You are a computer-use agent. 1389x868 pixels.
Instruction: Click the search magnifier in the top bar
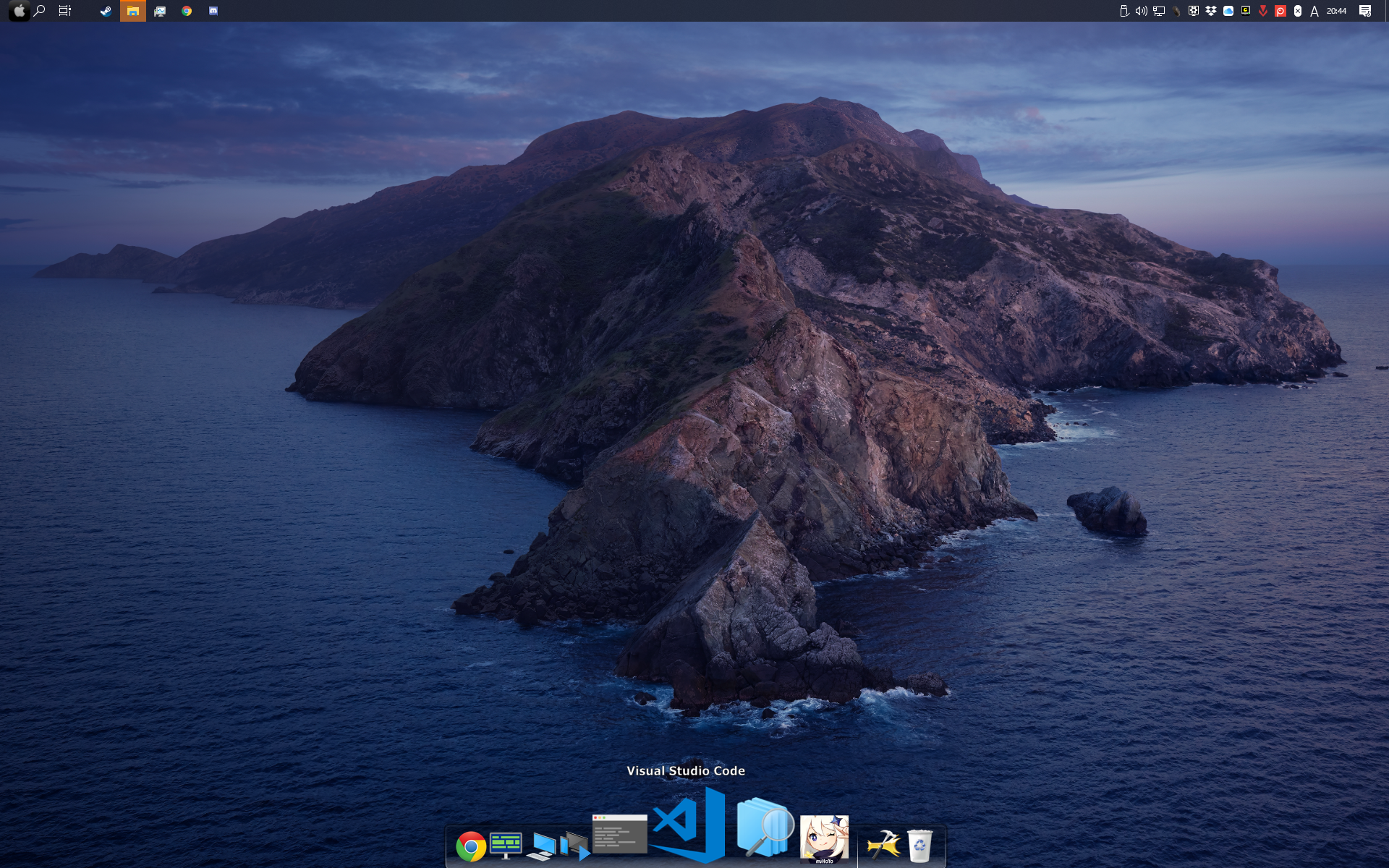tap(40, 11)
